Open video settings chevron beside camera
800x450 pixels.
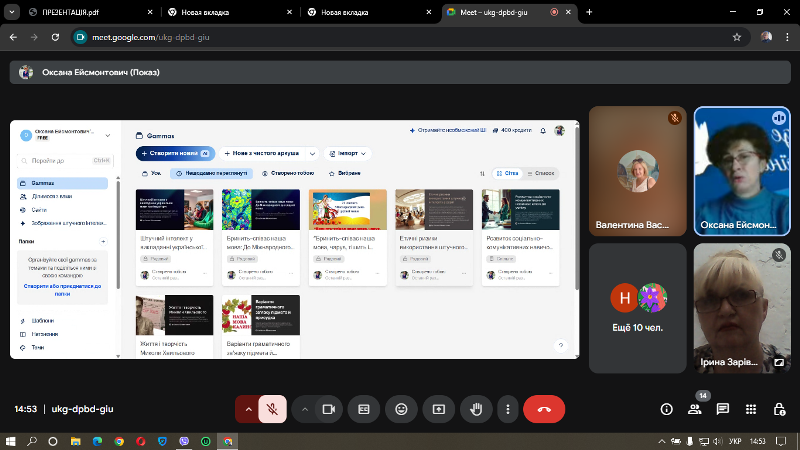(305, 409)
